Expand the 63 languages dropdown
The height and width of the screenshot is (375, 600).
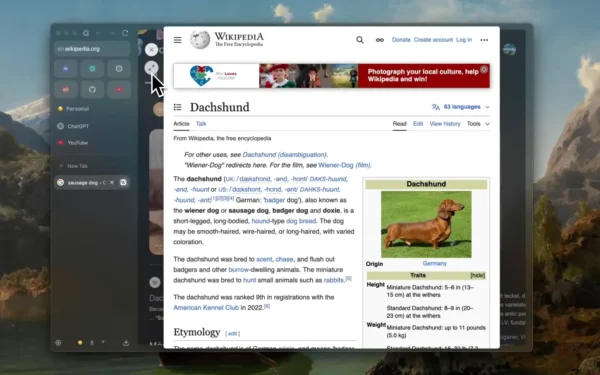tap(461, 107)
